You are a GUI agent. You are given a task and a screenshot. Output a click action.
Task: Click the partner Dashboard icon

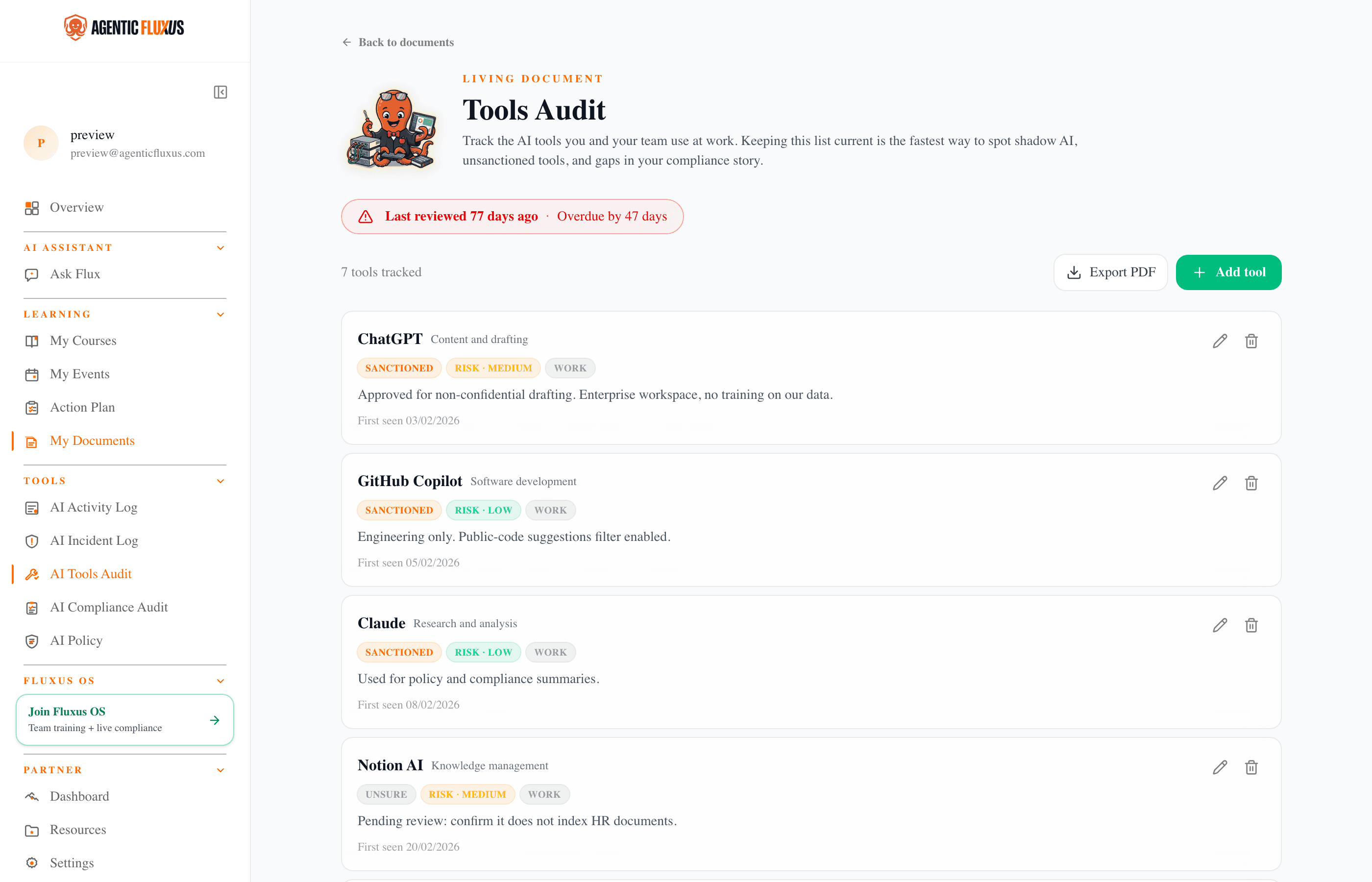tap(32, 797)
